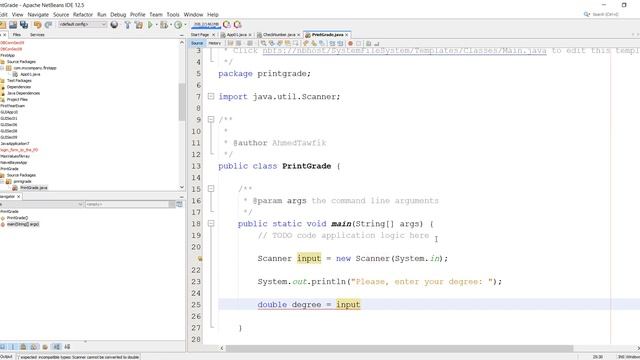Switch to the Services panel tab
640x360 pixels.
pos(37,35)
